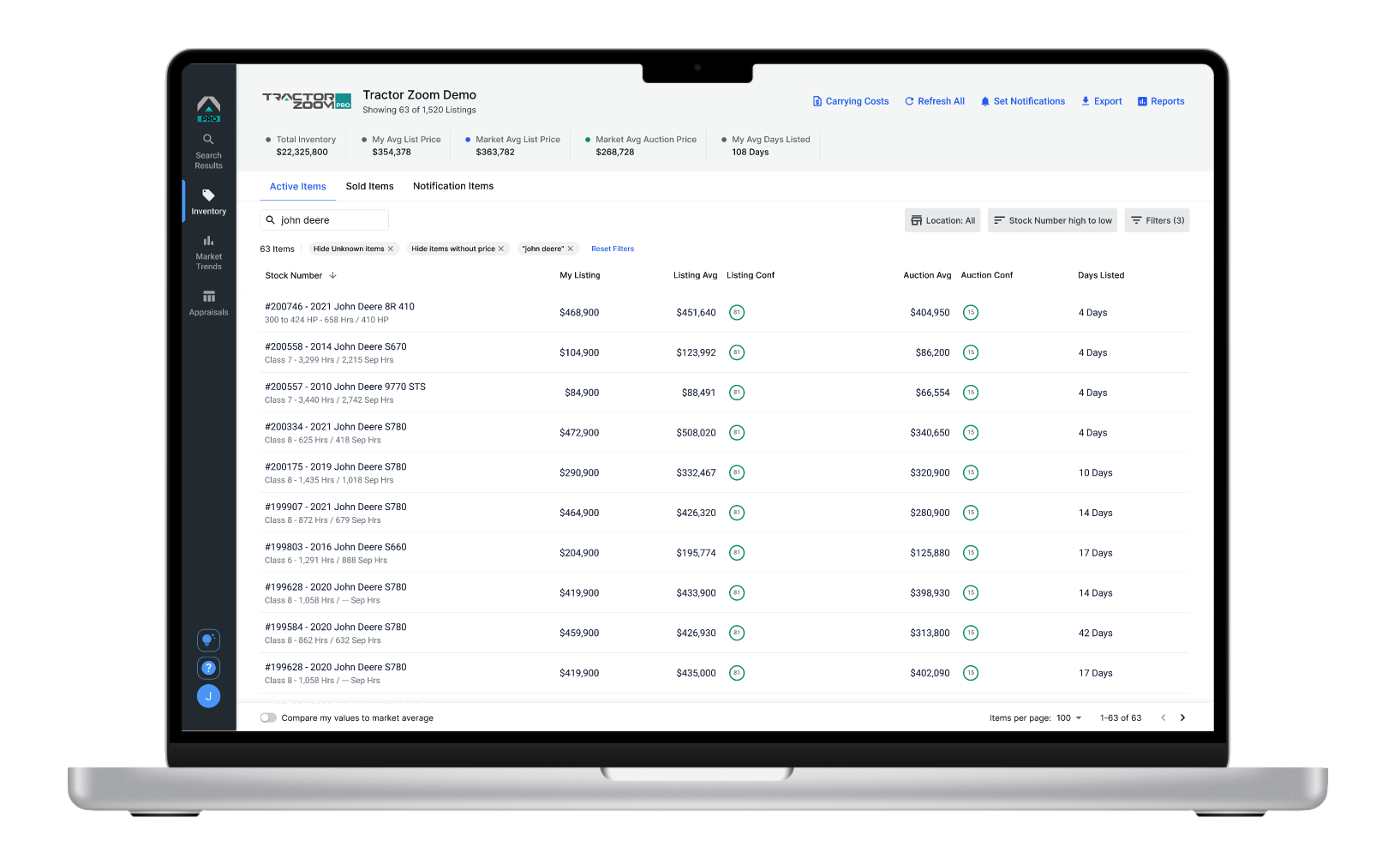The width and height of the screenshot is (1400, 865).
Task: Switch to the Active Items tab
Action: click(x=297, y=186)
